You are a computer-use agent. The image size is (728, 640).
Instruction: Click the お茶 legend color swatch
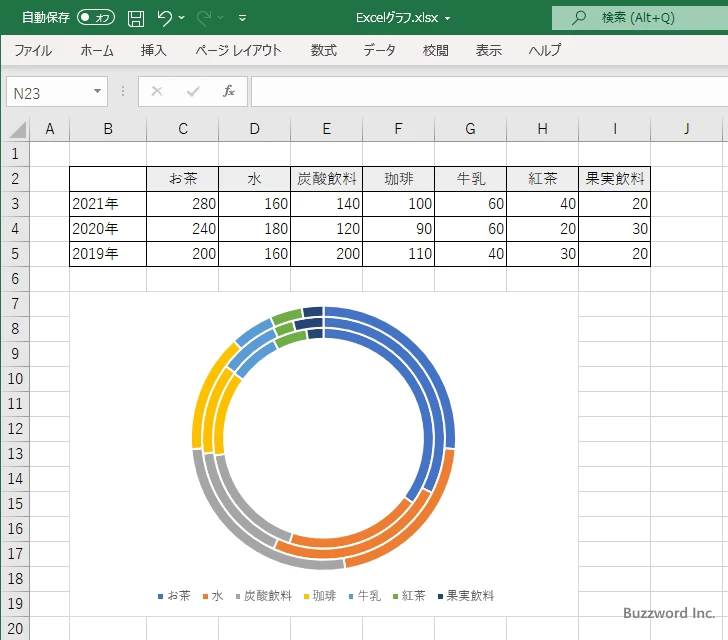161,597
